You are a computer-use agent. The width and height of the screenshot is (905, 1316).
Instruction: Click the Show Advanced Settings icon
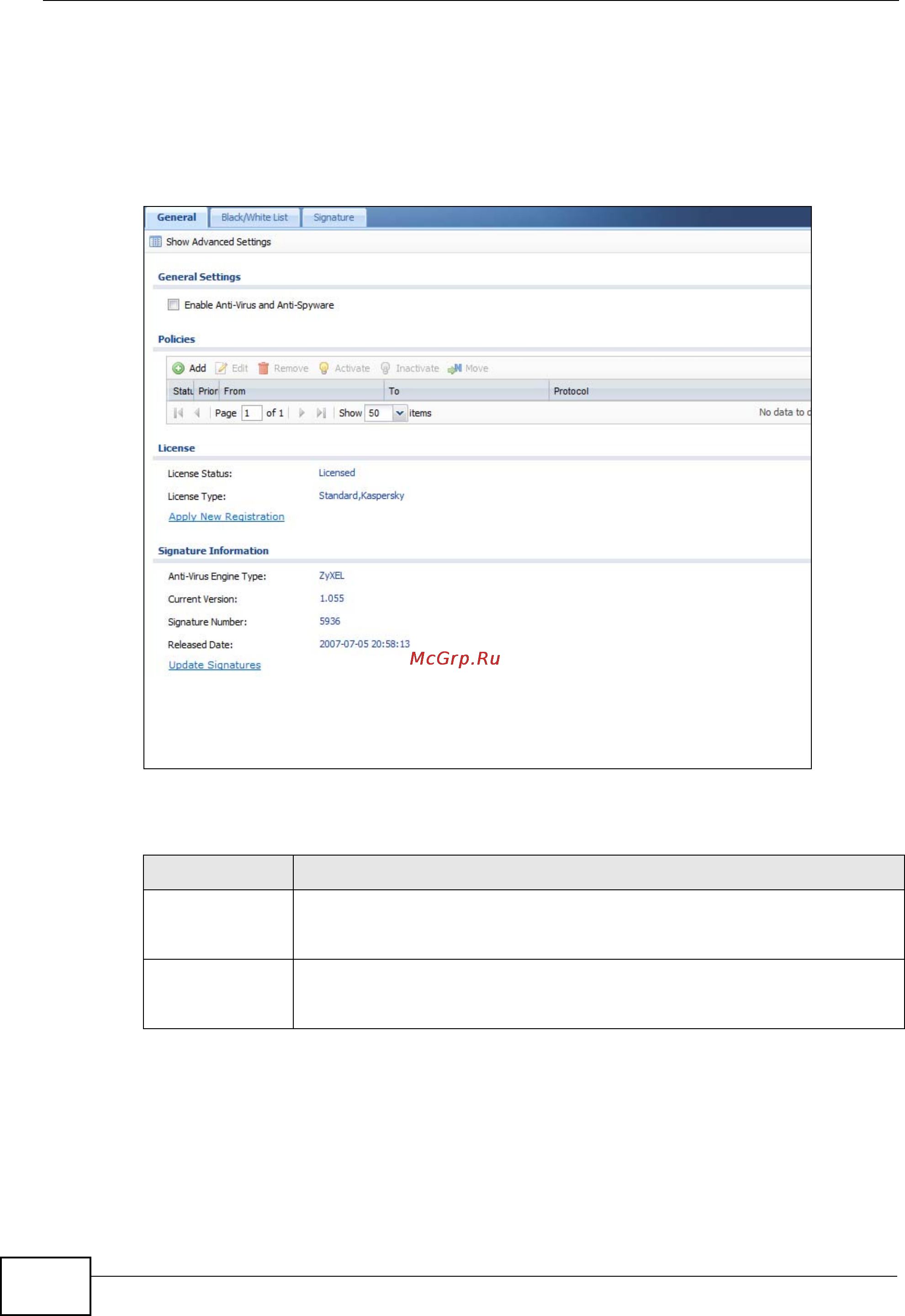pos(155,242)
